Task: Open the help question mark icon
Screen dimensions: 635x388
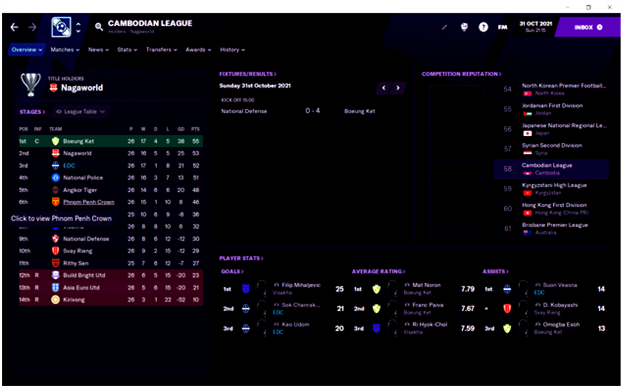Action: (x=483, y=27)
